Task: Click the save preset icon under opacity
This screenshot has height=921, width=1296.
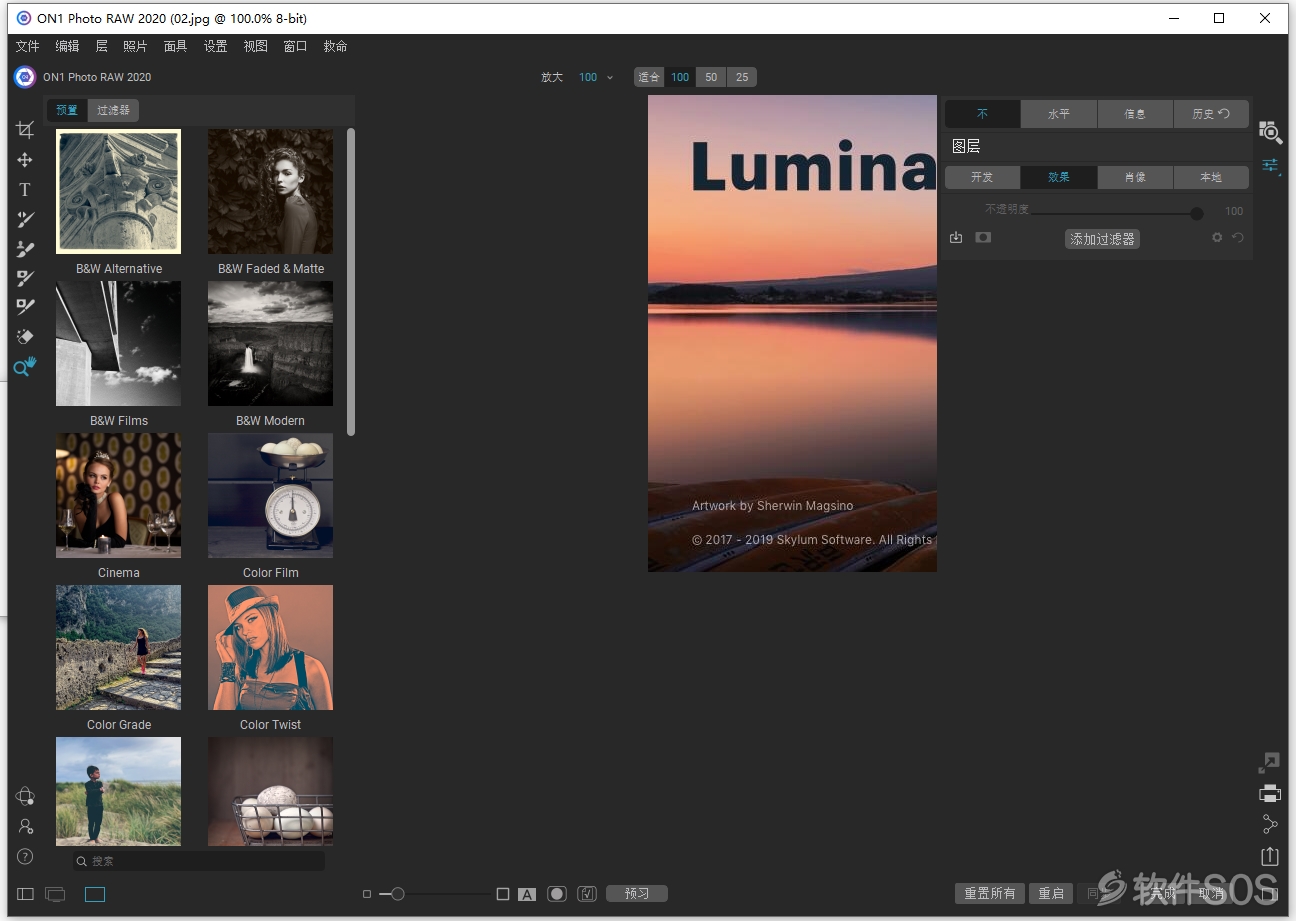Action: click(x=956, y=238)
